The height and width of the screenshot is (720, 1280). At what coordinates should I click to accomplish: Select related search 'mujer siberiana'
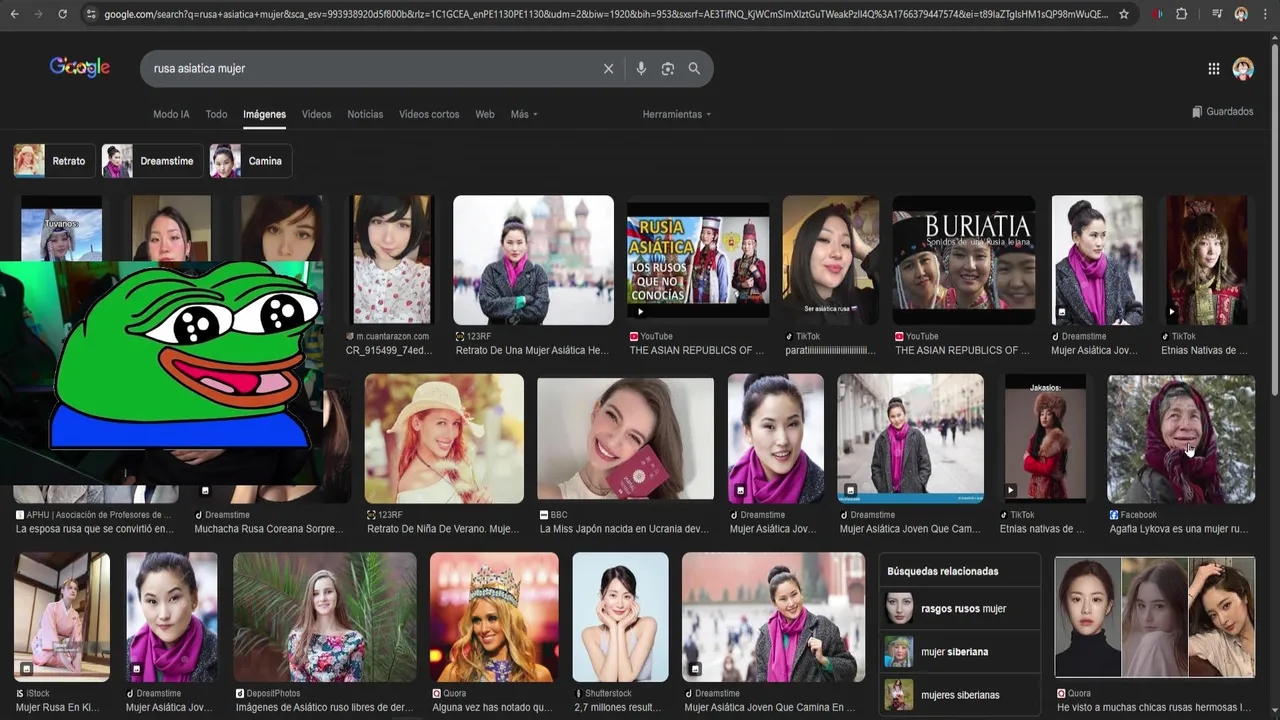pyautogui.click(x=960, y=651)
